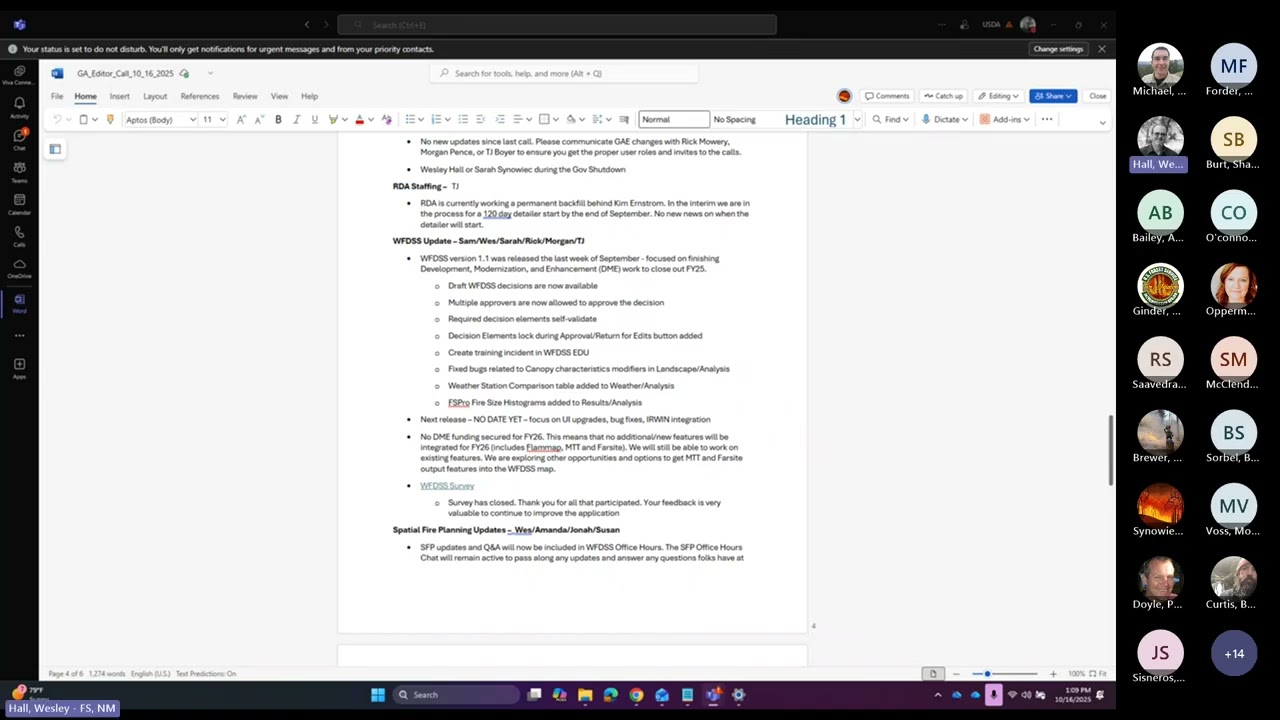Open Teams Activity in sidebar
The width and height of the screenshot is (1280, 720).
coord(19,107)
